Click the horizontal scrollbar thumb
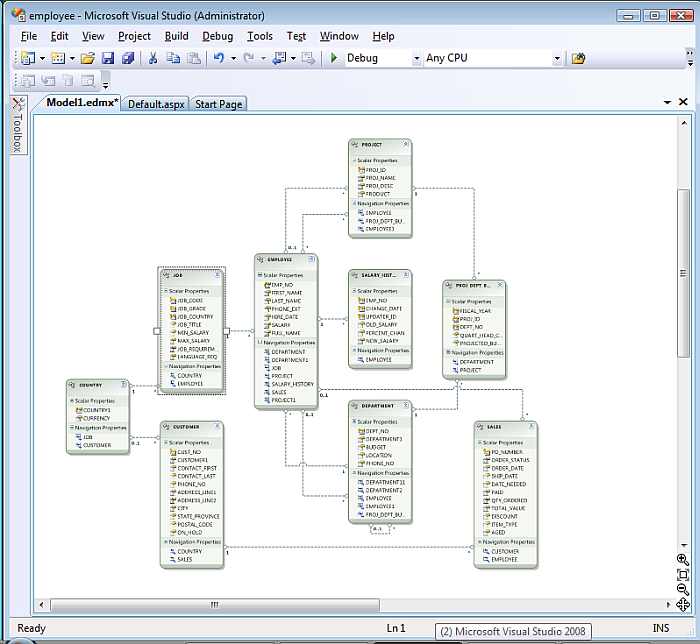700x644 pixels. (x=213, y=605)
